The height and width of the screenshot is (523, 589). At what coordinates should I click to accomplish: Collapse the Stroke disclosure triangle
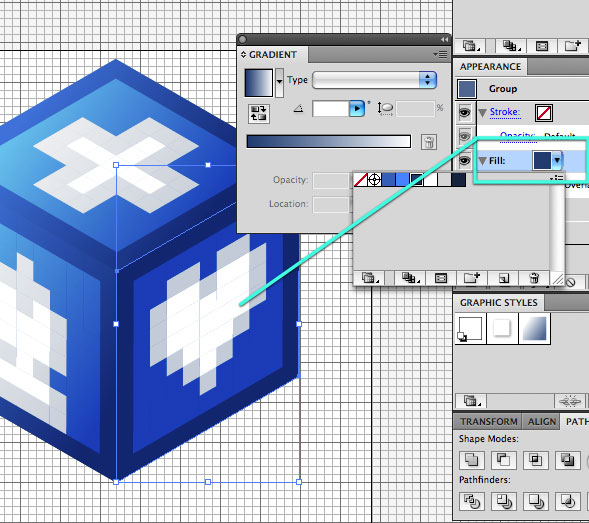(x=483, y=112)
